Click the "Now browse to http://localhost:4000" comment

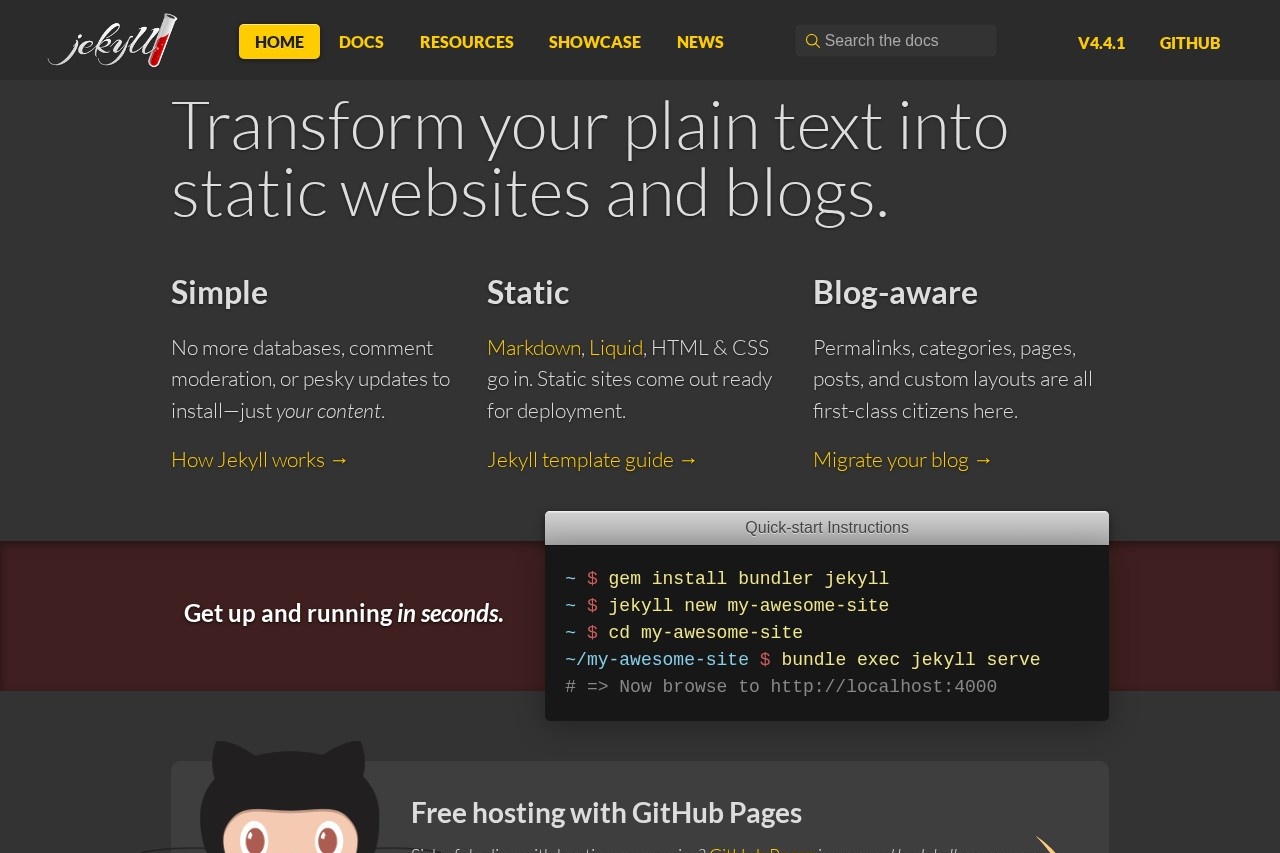click(781, 687)
